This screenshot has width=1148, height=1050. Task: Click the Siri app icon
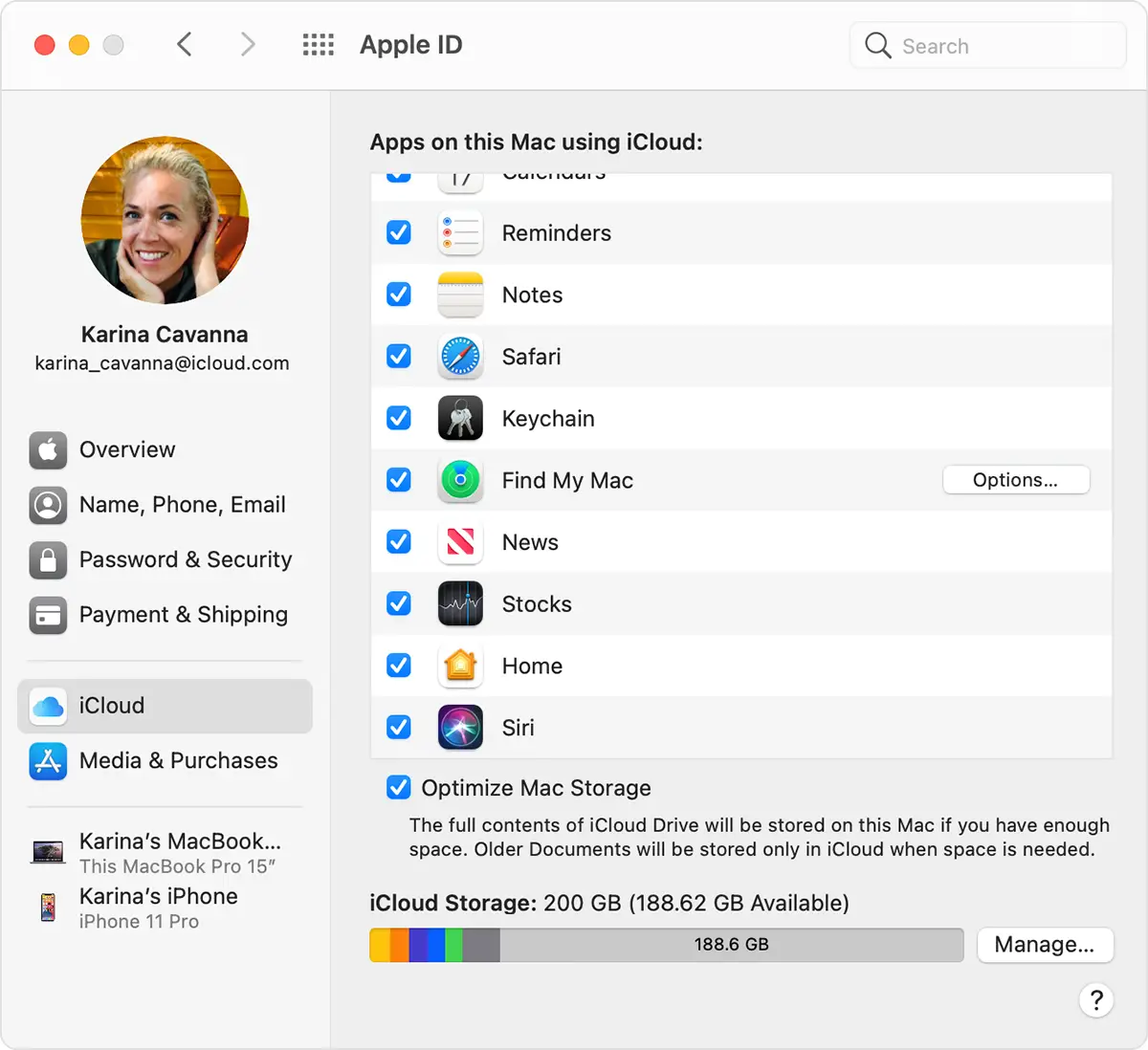click(x=460, y=728)
